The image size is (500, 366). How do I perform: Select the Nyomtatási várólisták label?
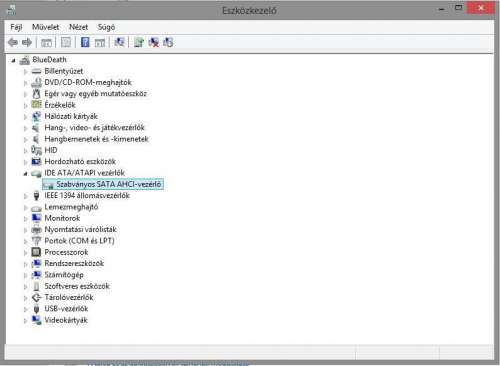point(80,230)
